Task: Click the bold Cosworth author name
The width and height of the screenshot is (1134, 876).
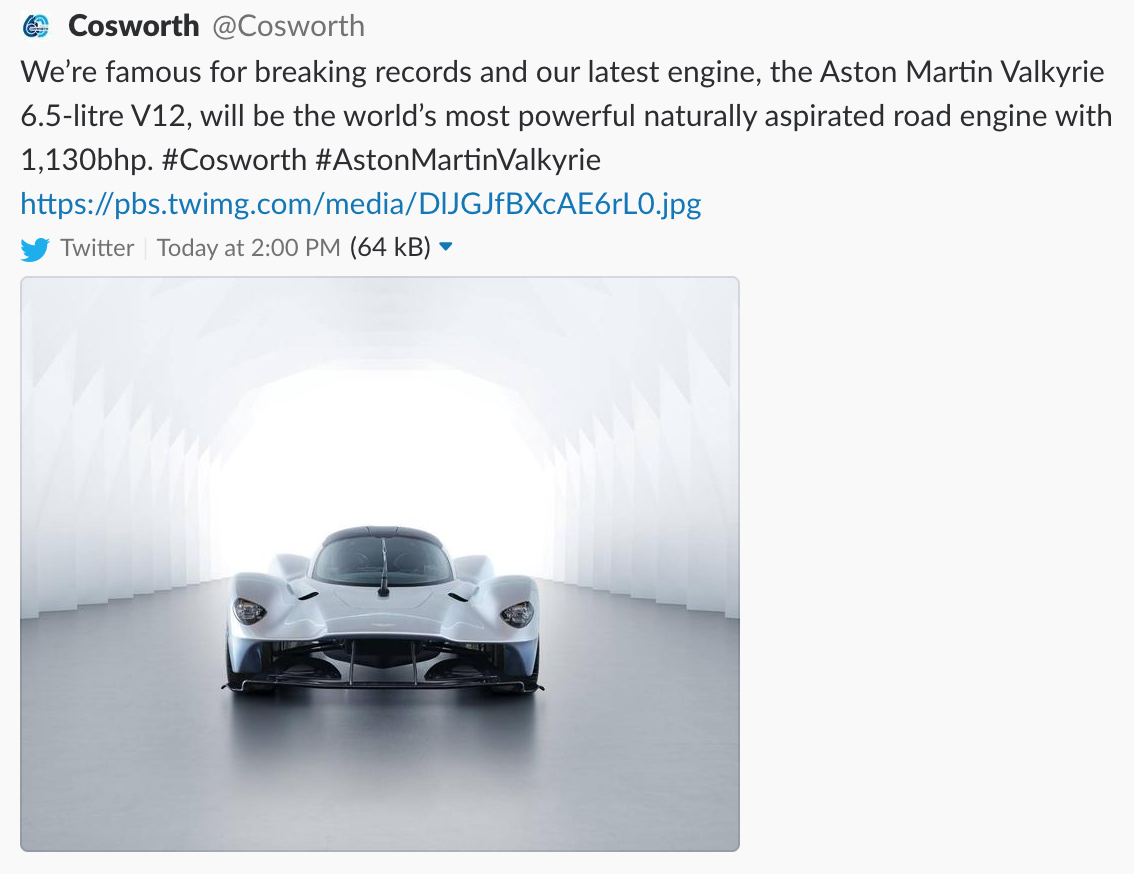Action: (x=134, y=26)
